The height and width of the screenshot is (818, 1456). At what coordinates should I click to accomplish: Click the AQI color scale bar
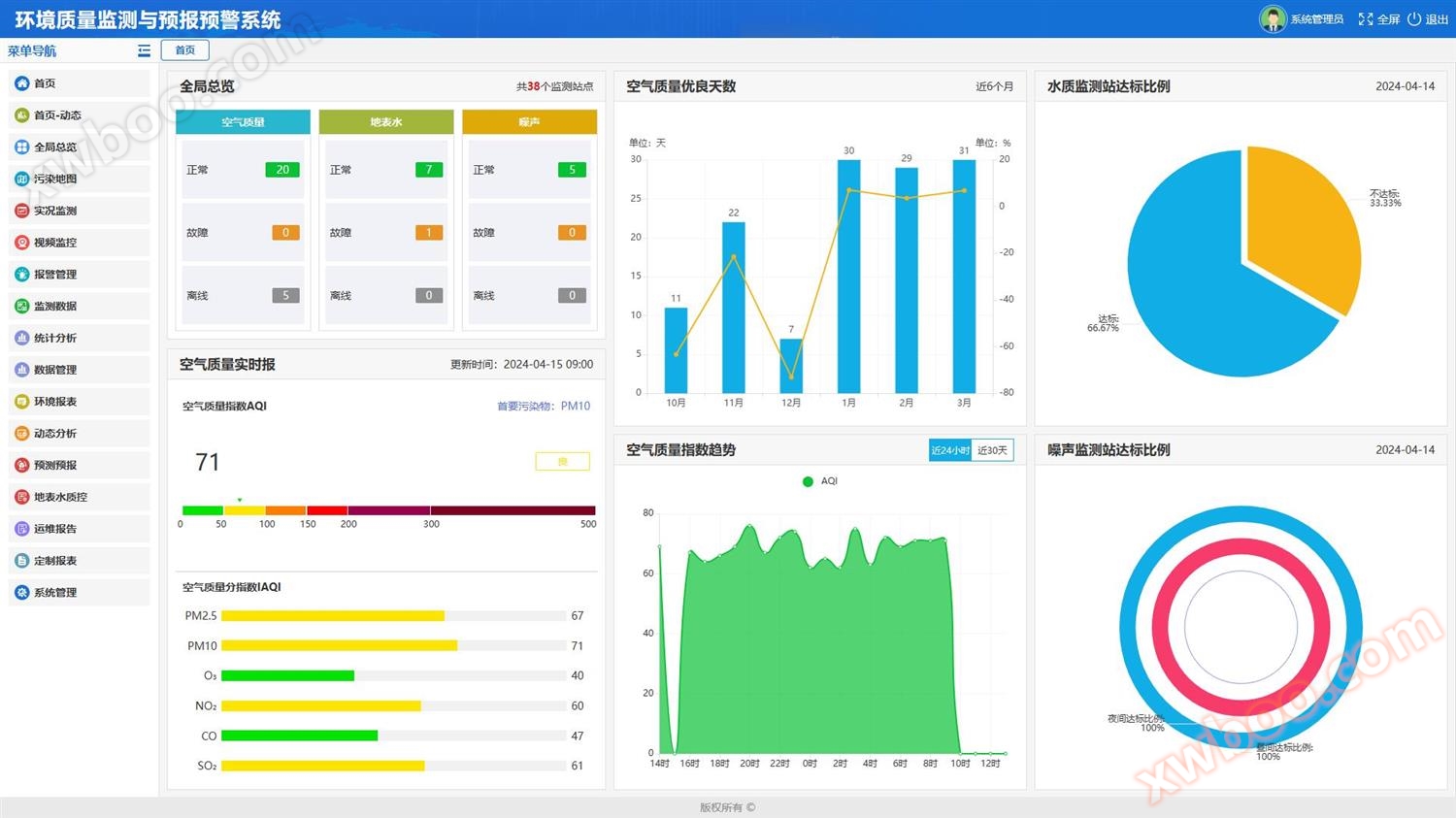(x=386, y=509)
